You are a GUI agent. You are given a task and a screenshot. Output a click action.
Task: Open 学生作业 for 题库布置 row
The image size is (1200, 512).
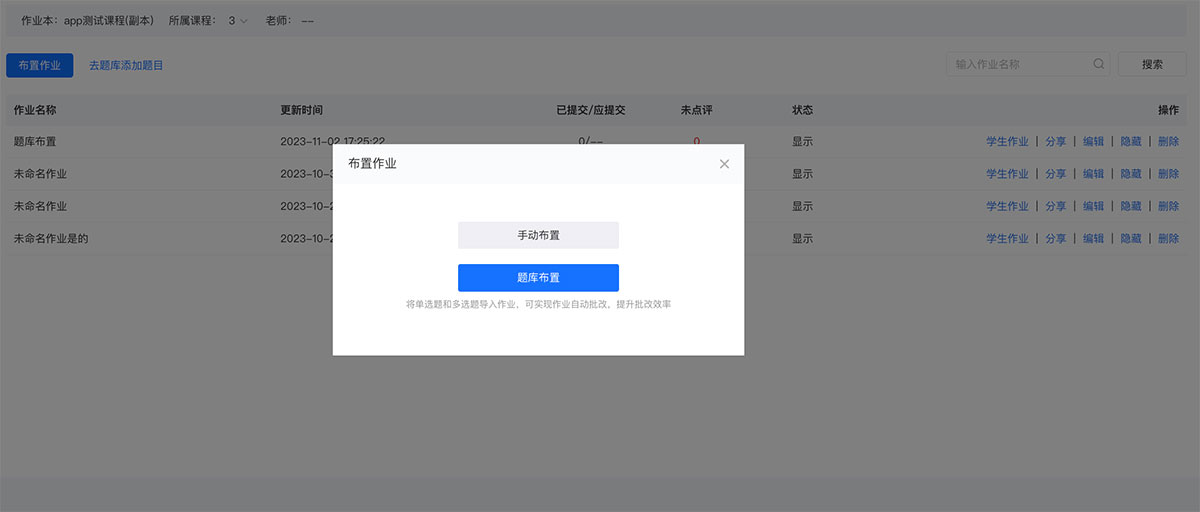1007,142
